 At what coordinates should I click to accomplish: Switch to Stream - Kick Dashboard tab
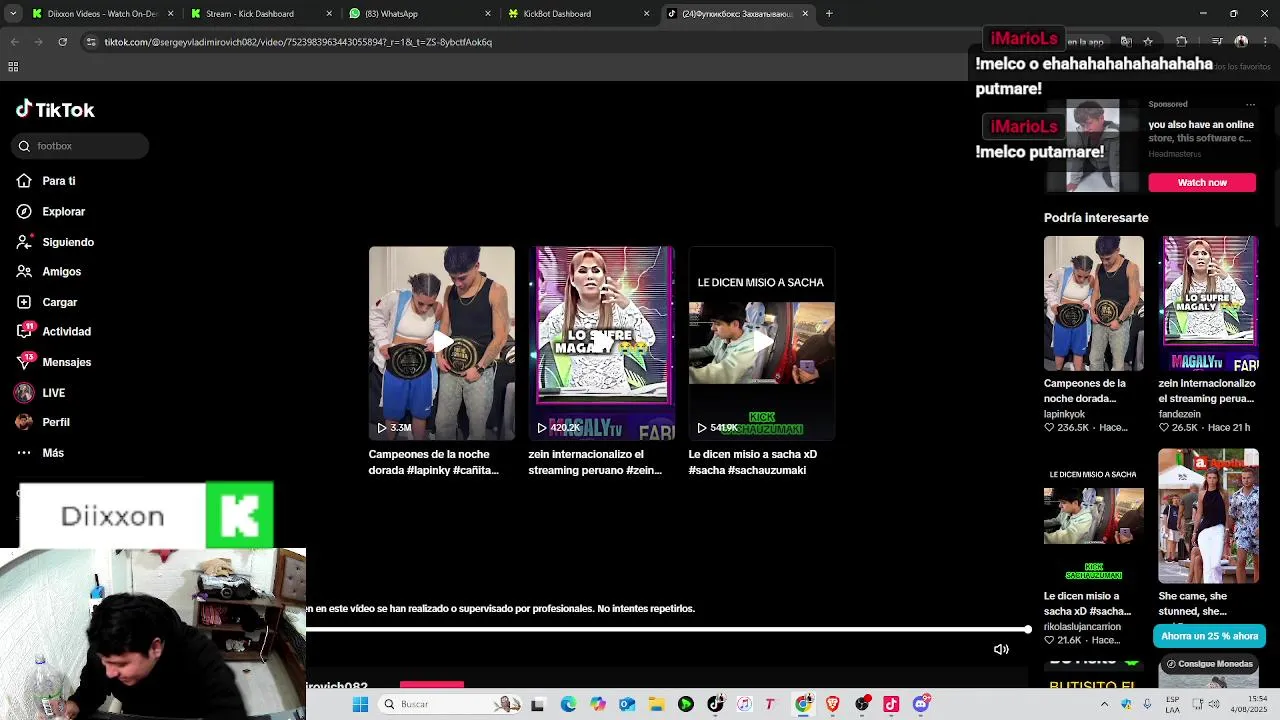point(260,14)
